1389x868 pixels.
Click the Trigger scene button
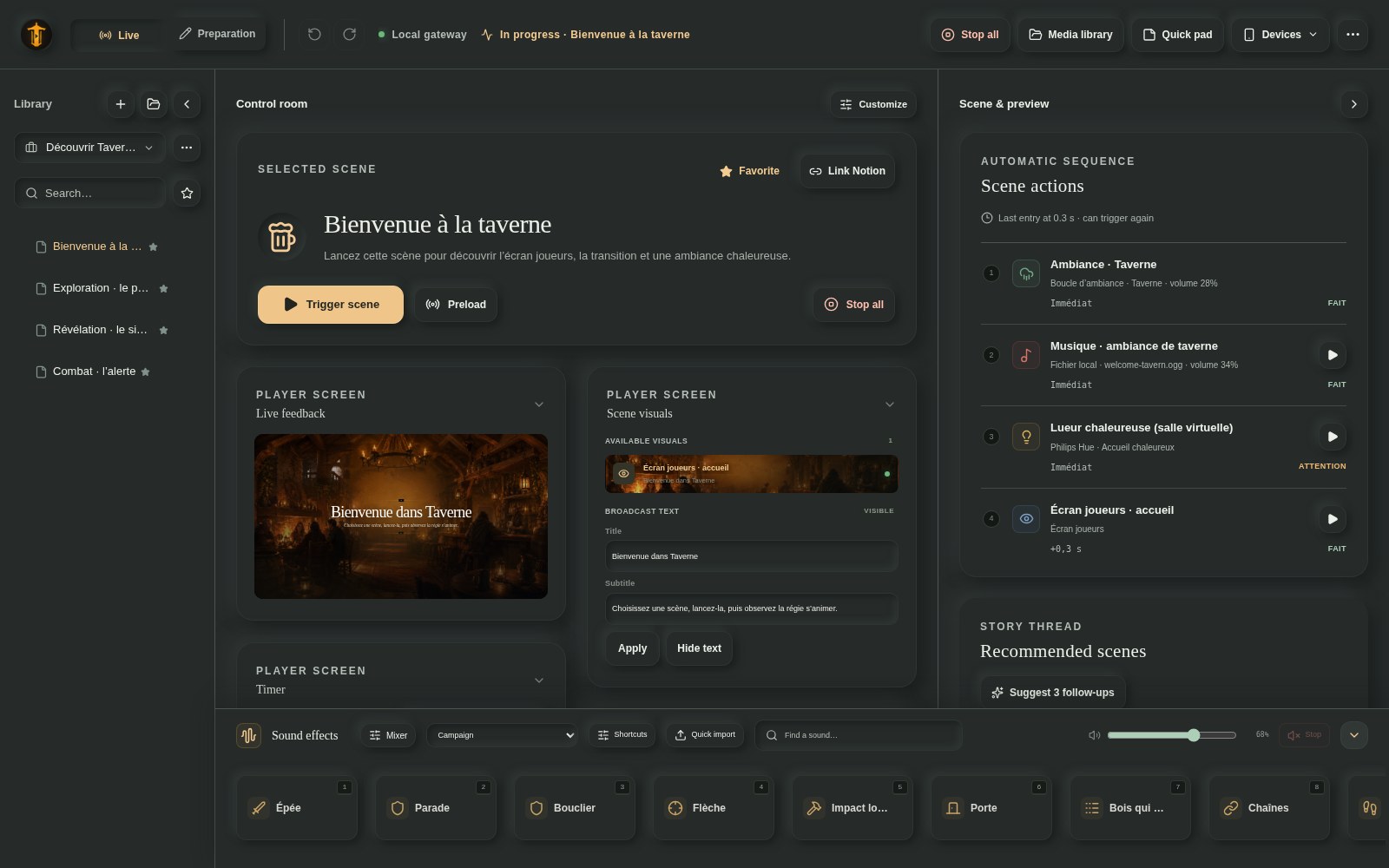coord(331,305)
